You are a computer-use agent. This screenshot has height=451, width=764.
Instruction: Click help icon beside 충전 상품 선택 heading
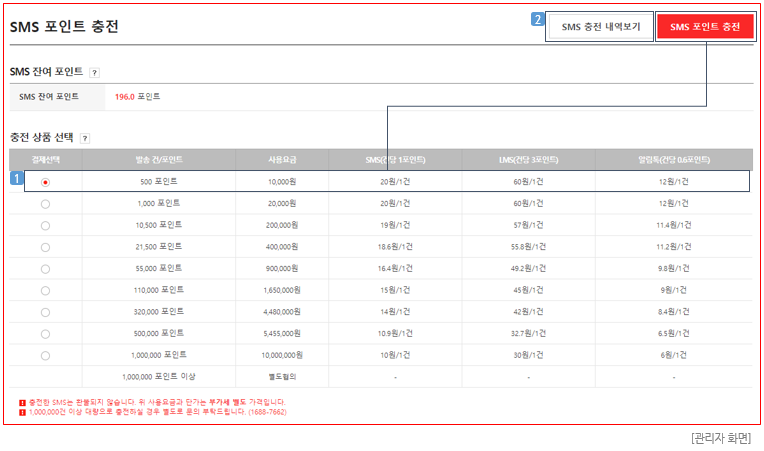point(85,138)
